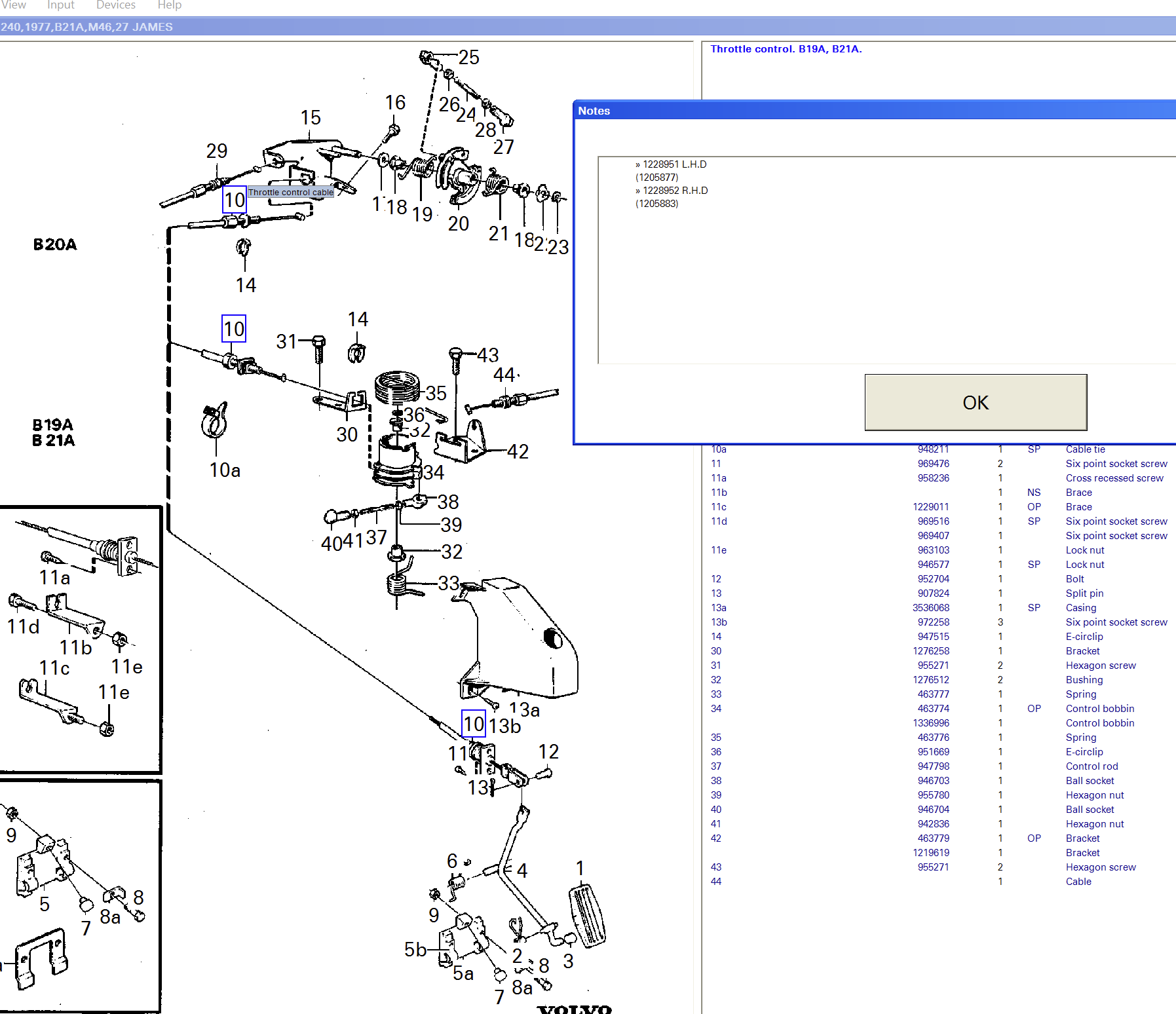Open the Devices menu
This screenshot has width=1176, height=1014.
116,5
